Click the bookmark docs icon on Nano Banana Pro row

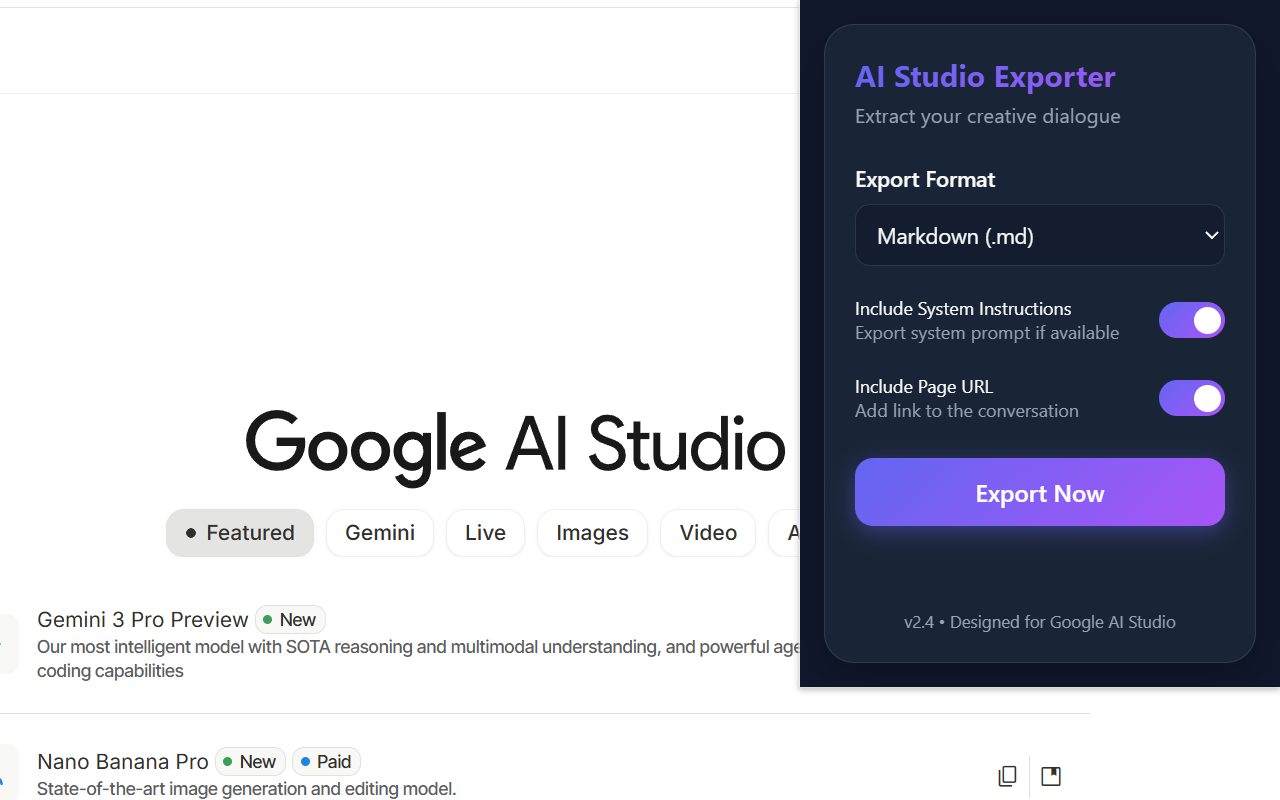tap(1051, 776)
